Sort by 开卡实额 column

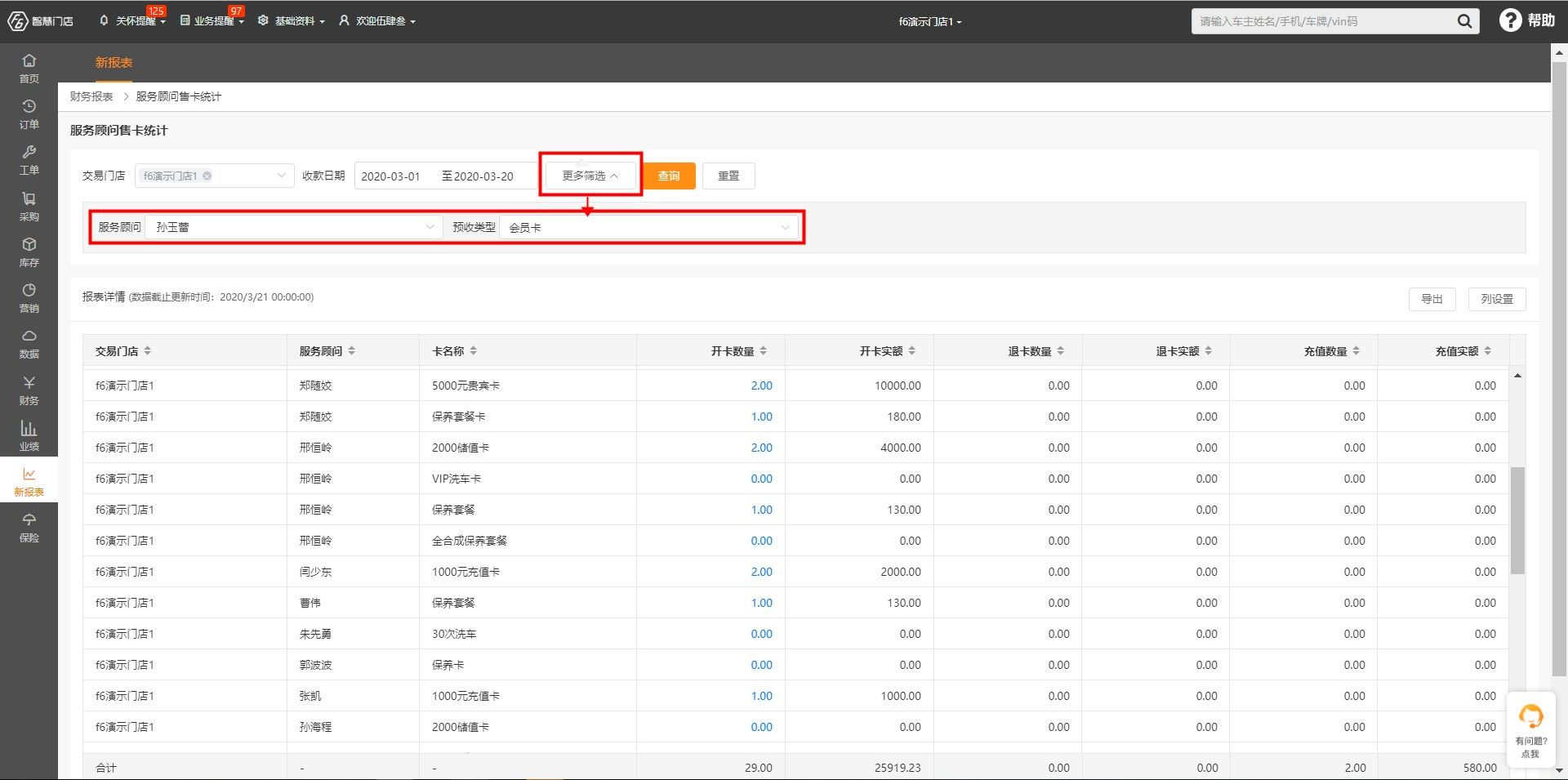click(912, 350)
